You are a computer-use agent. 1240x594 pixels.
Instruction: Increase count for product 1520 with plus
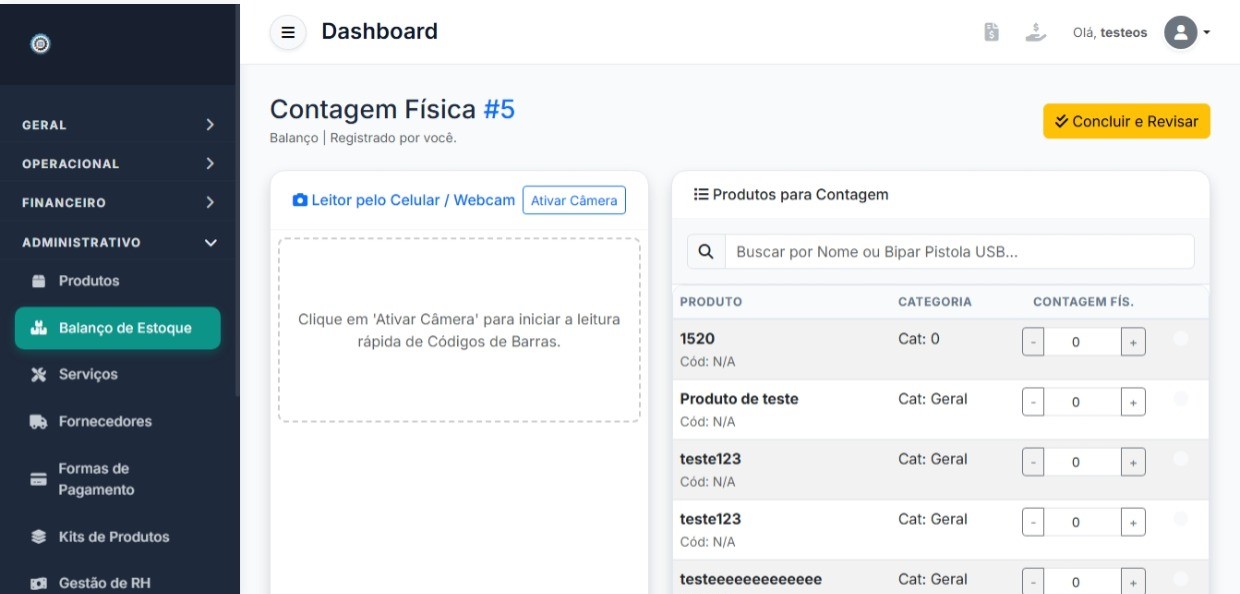[x=1133, y=342]
